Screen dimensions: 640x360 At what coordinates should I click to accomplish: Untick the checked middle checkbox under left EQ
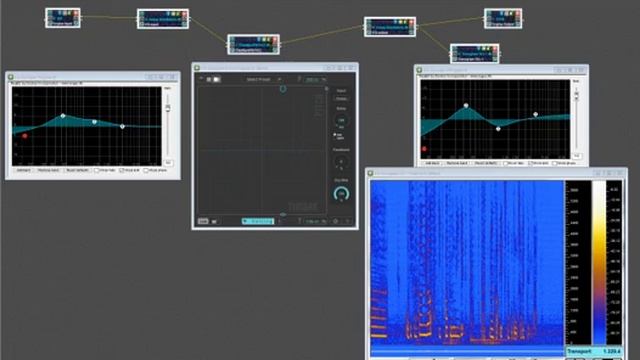pyautogui.click(x=121, y=170)
